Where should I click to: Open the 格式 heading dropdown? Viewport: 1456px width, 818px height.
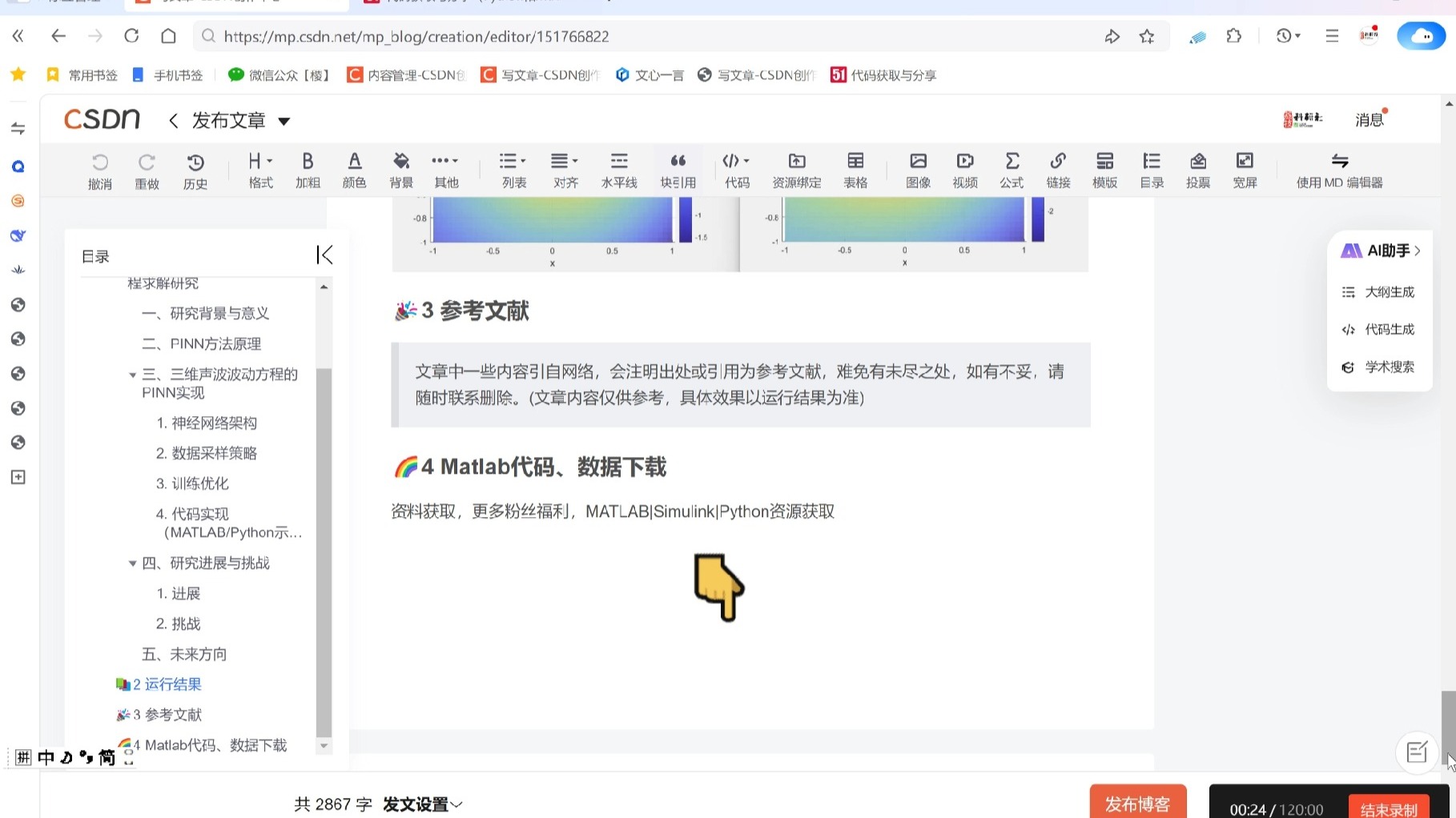pyautogui.click(x=259, y=169)
